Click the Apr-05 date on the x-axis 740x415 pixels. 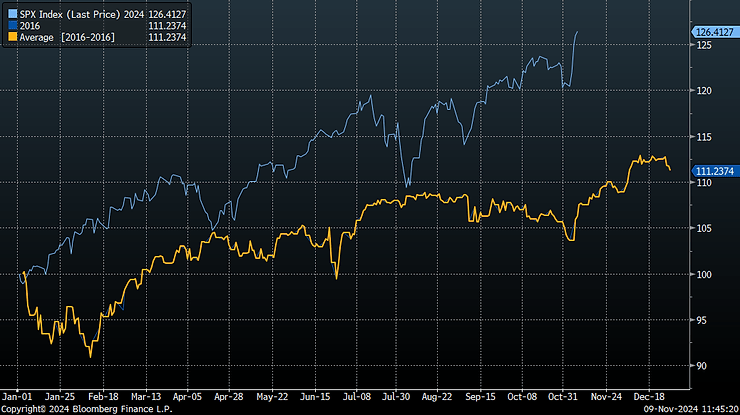[188, 394]
